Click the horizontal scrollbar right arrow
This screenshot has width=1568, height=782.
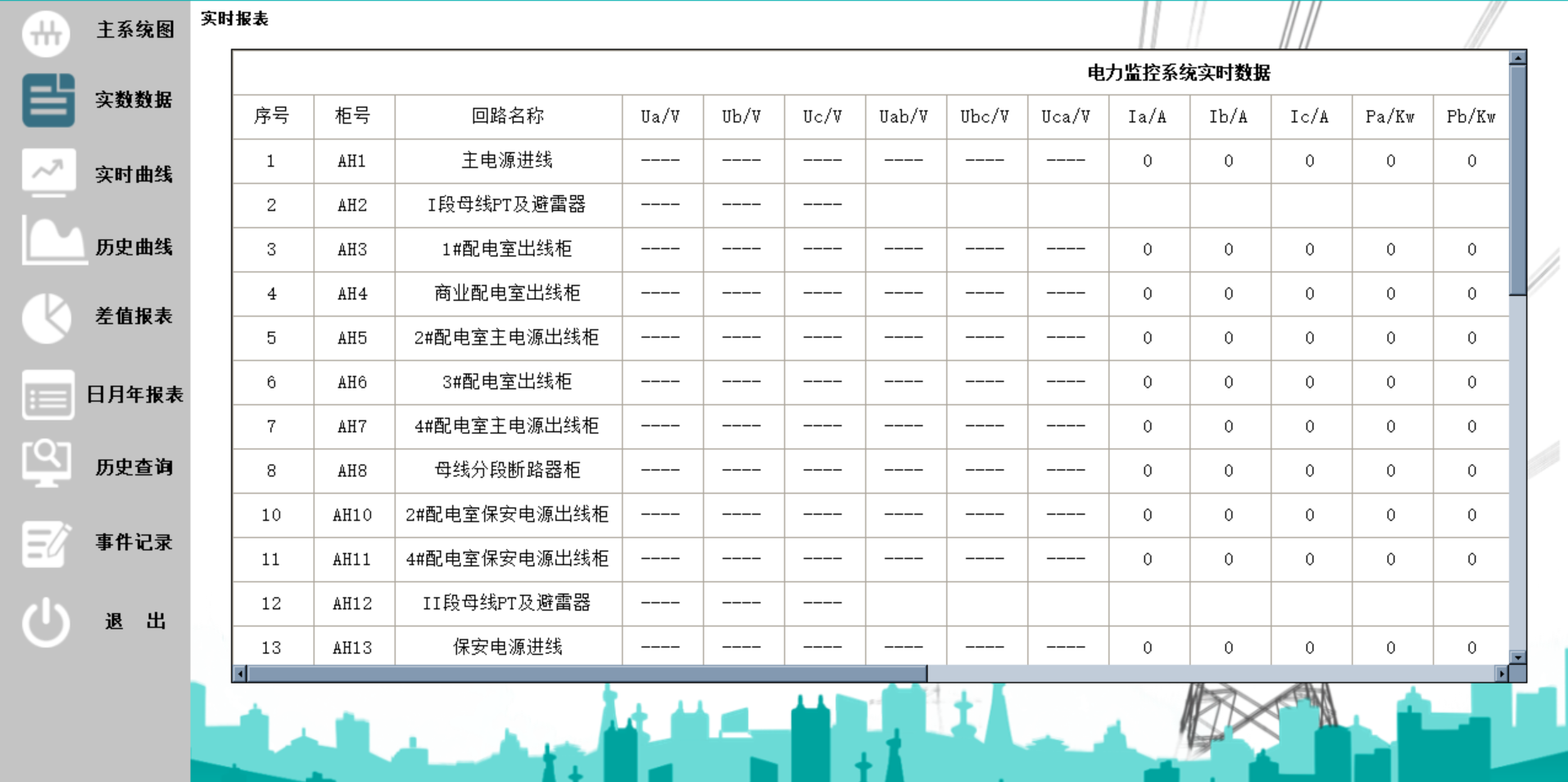click(1502, 672)
